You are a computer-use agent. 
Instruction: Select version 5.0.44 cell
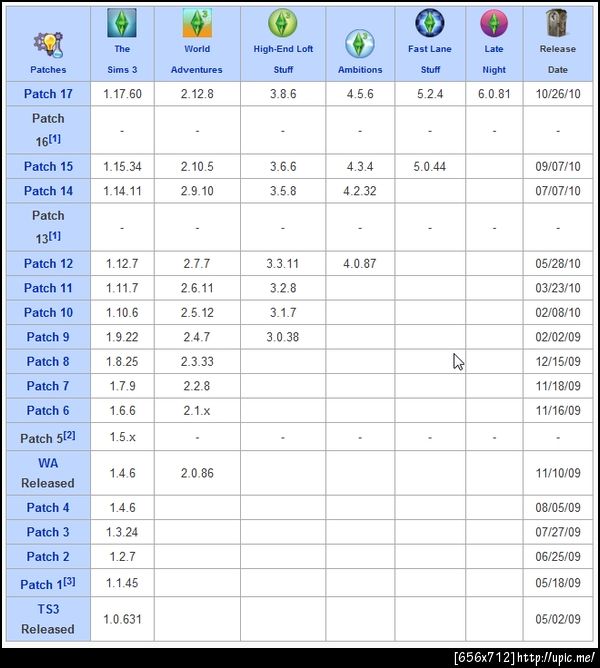430,167
